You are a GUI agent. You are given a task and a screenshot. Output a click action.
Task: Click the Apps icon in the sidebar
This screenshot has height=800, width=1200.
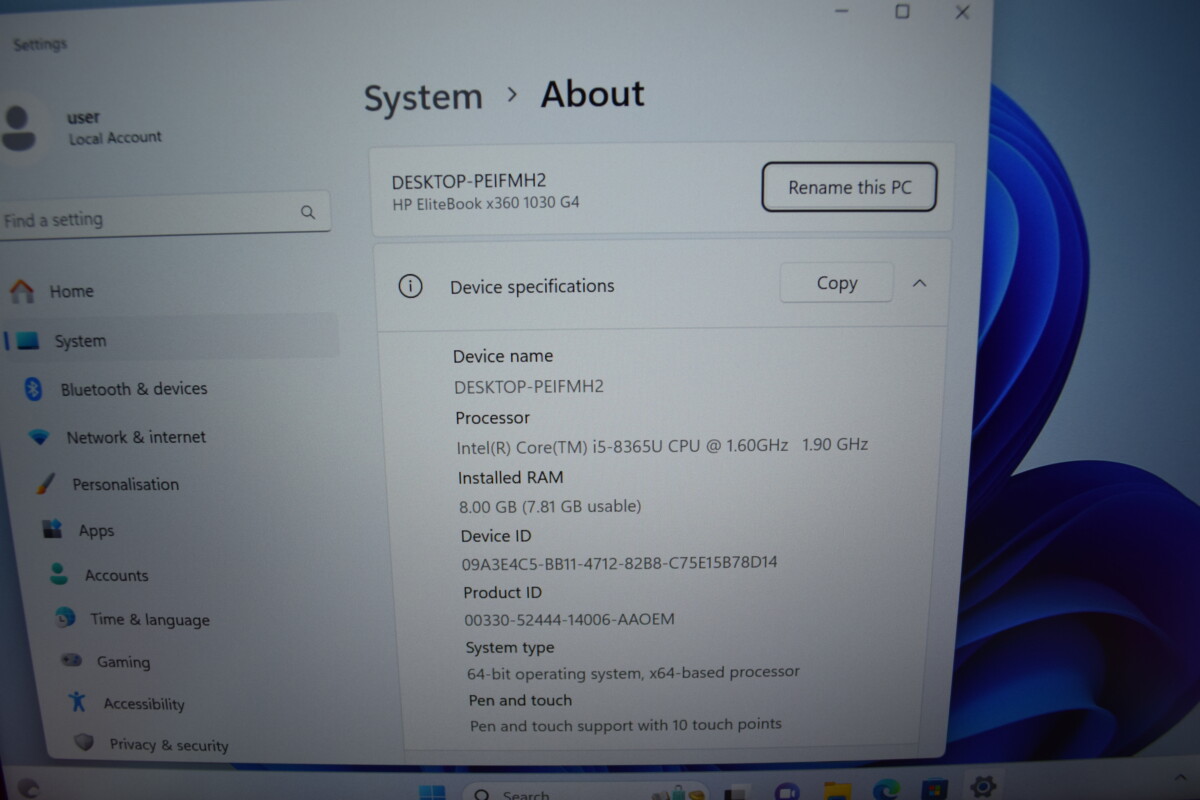53,529
